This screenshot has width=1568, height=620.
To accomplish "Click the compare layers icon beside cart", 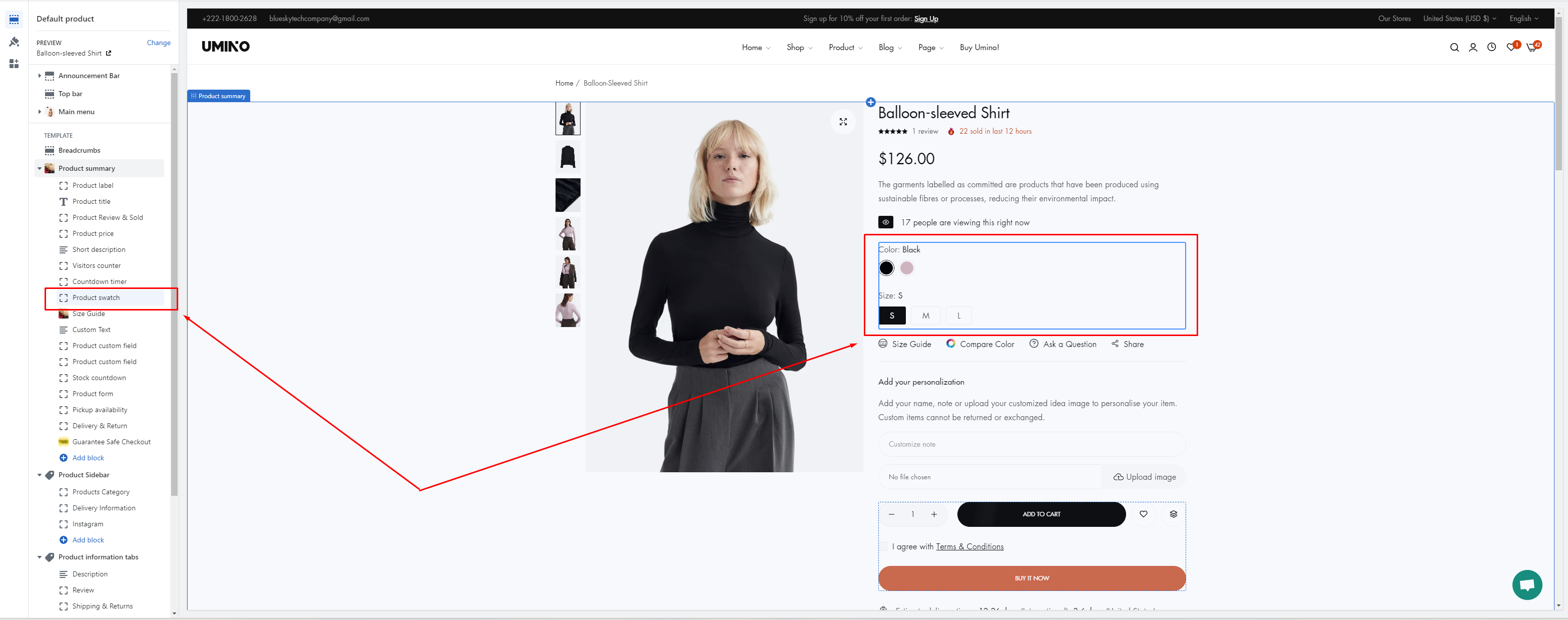I will [1173, 514].
